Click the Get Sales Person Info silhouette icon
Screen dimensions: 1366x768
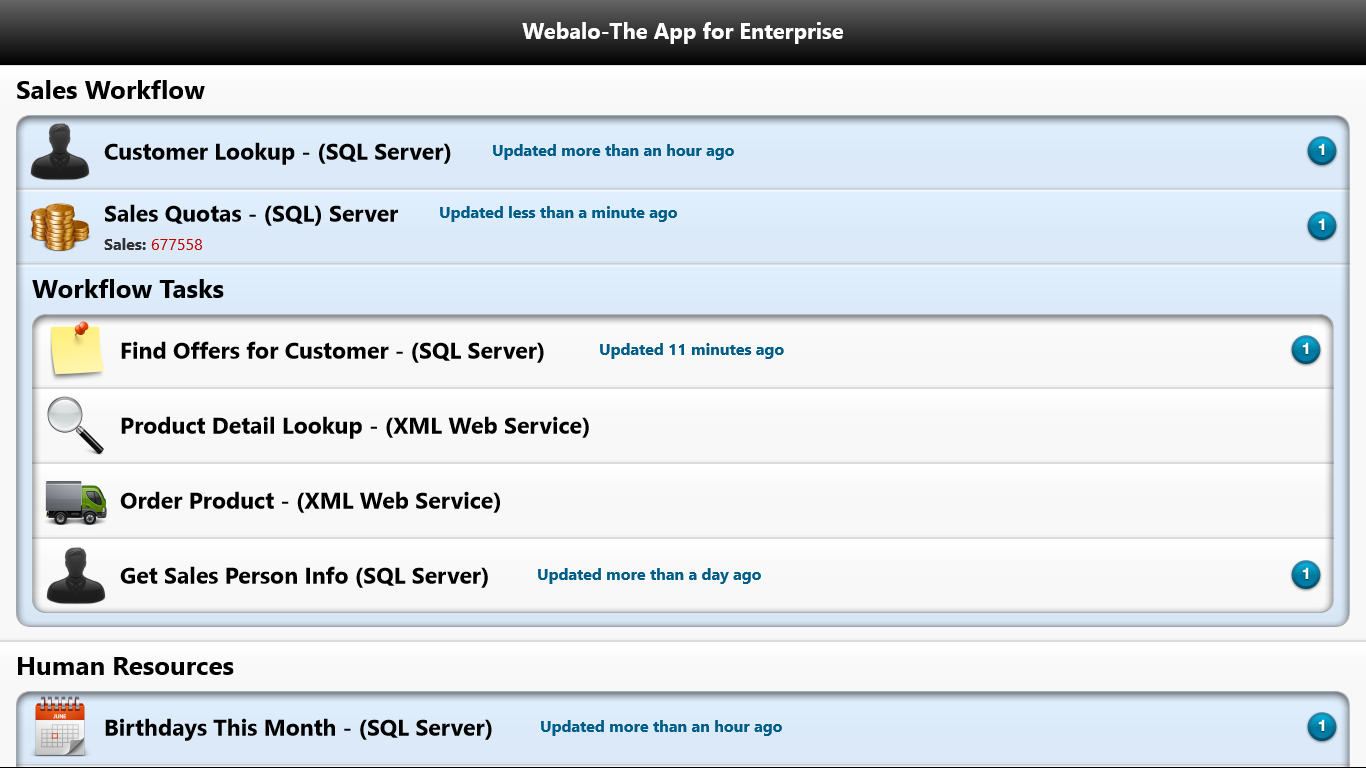coord(76,575)
